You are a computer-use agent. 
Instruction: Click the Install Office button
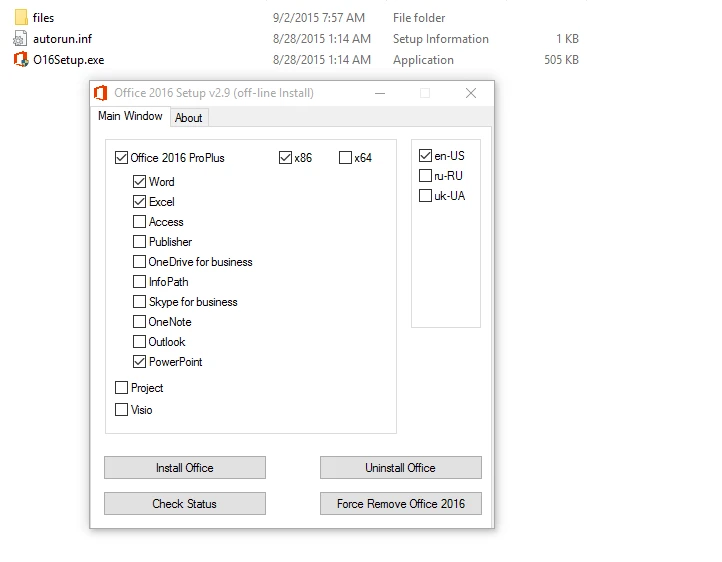coord(185,468)
